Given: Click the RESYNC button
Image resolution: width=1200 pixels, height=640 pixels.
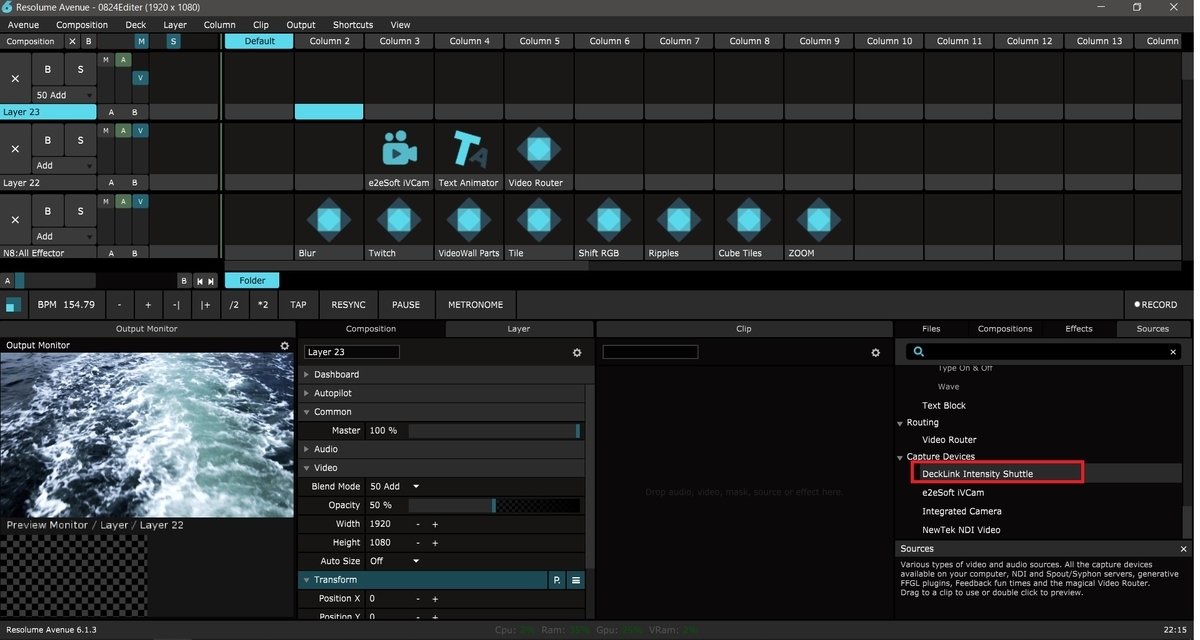Looking at the screenshot, I should tap(348, 304).
